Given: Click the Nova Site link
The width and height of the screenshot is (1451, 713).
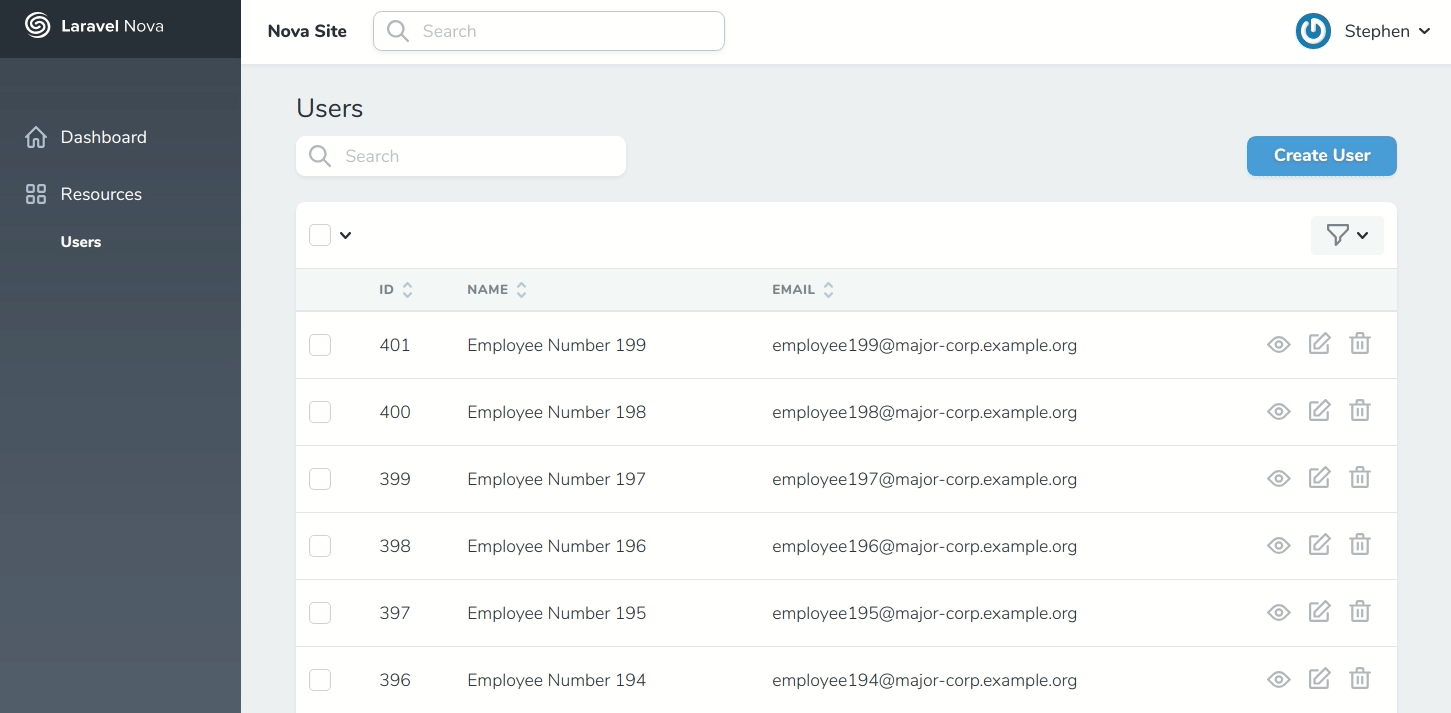Looking at the screenshot, I should click(307, 31).
